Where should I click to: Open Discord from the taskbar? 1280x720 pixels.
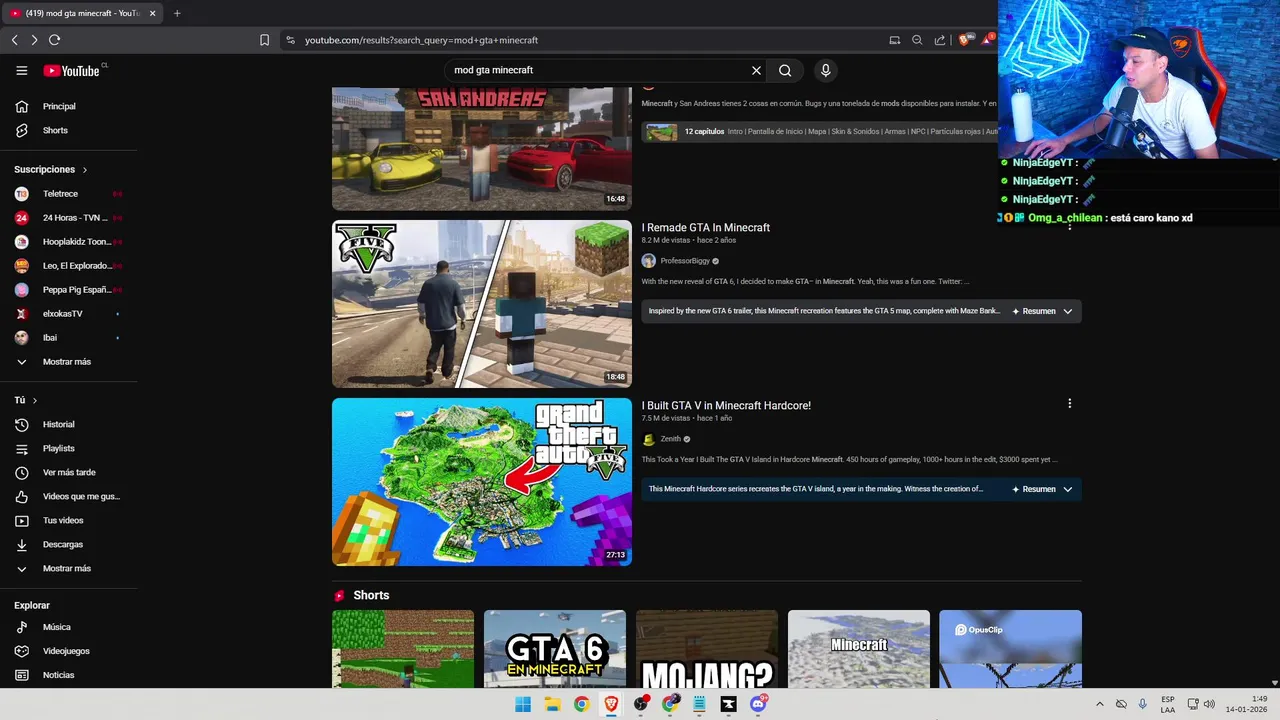point(758,704)
